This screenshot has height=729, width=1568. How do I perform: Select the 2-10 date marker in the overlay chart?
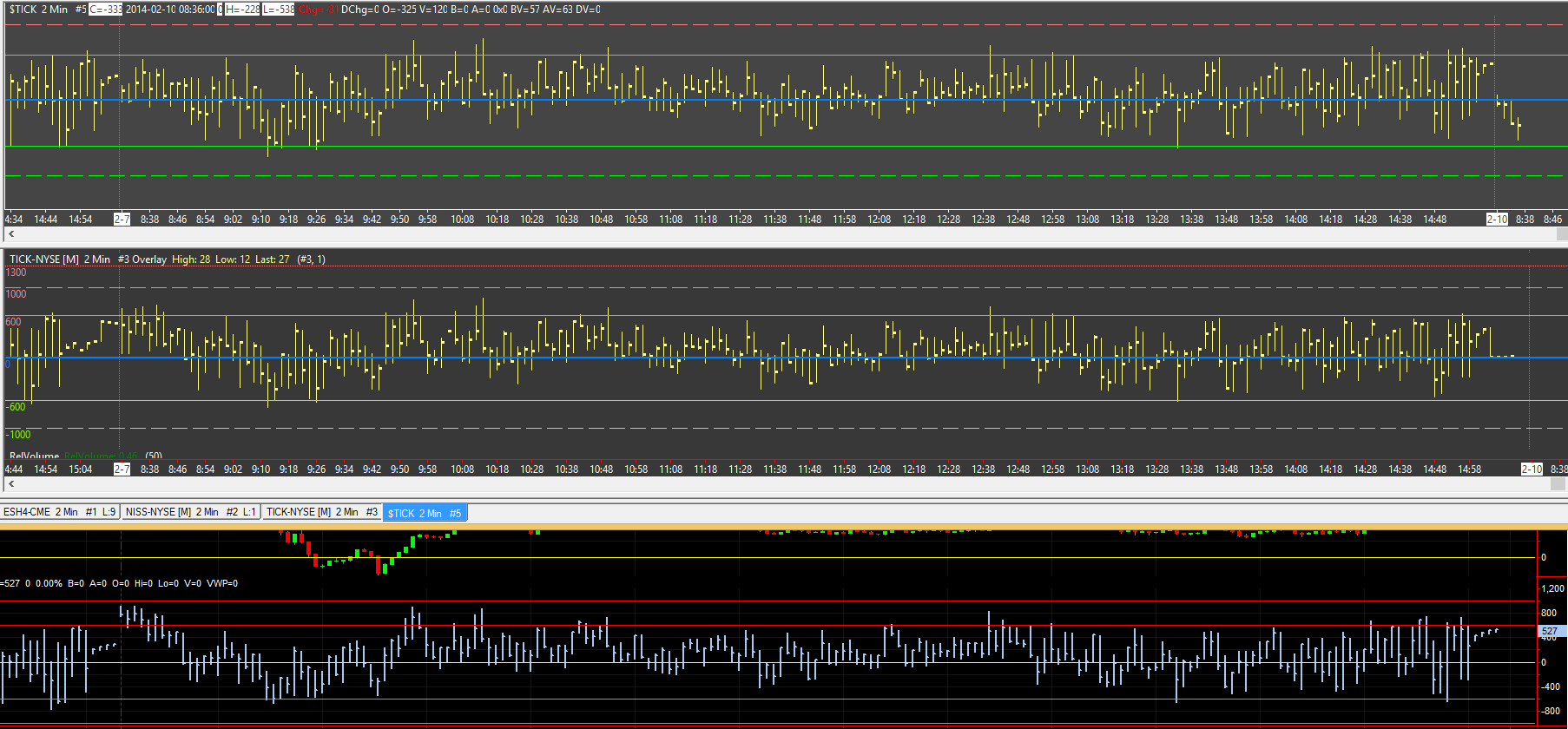1532,470
